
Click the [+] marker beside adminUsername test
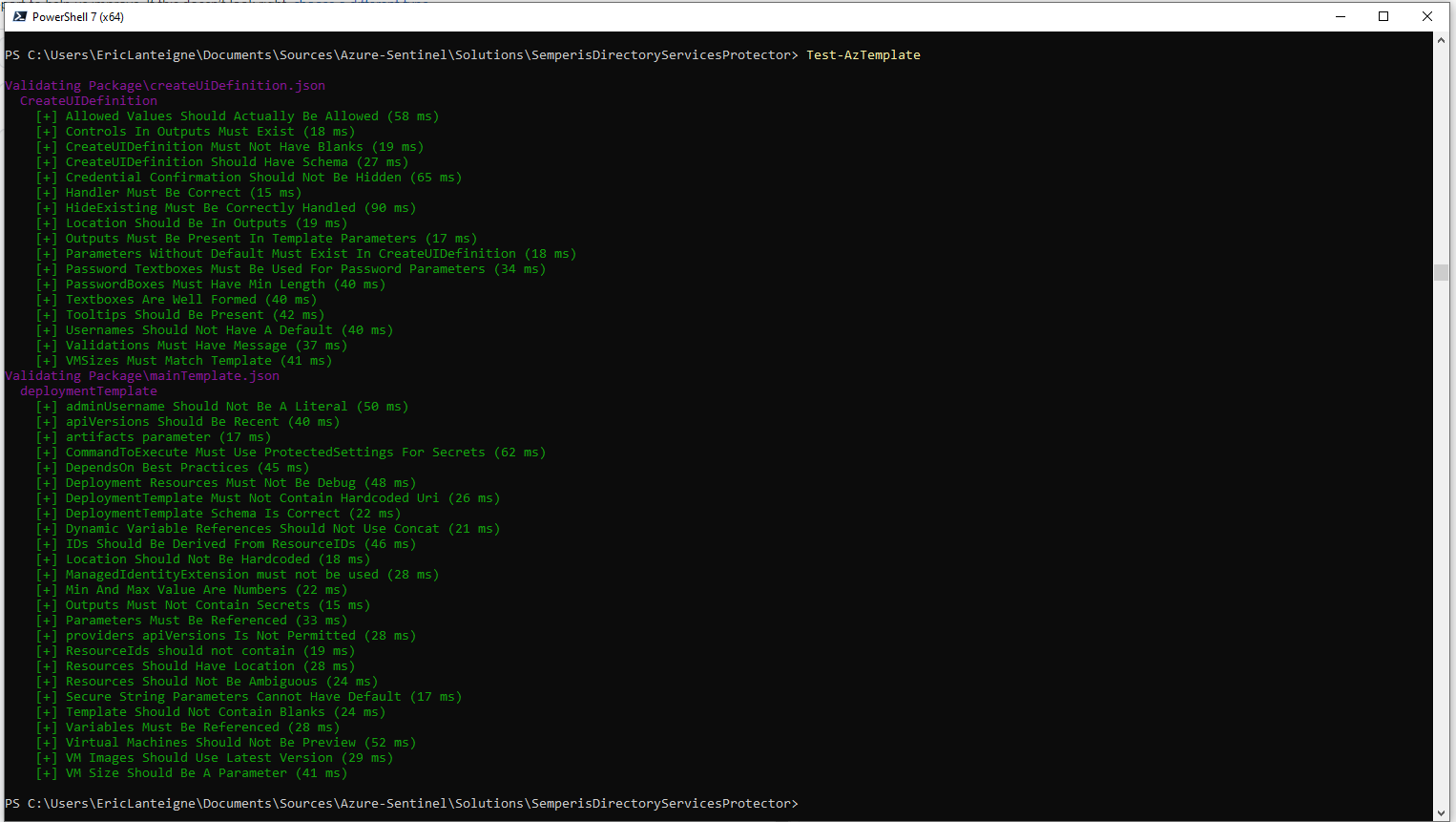pos(46,406)
